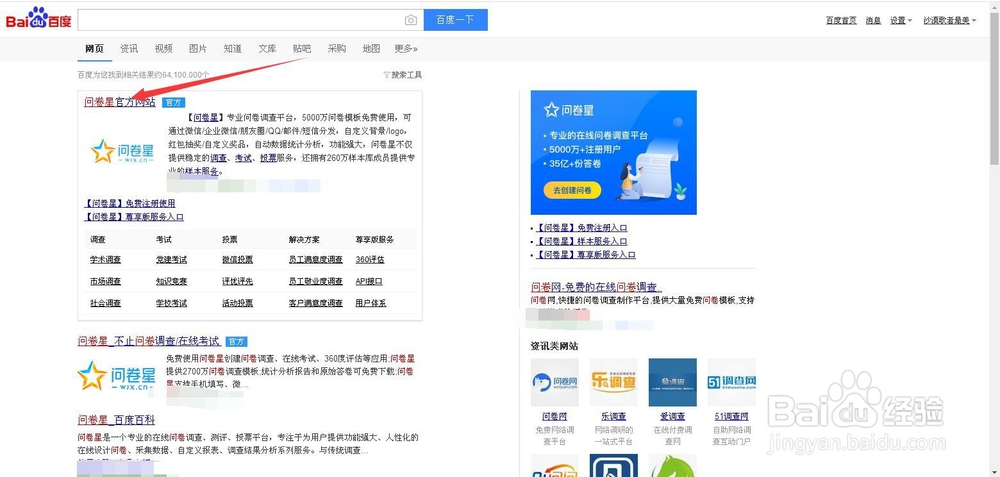The width and height of the screenshot is (1000, 477).
Task: Click 问卷星 logo in second result
Action: coord(117,376)
